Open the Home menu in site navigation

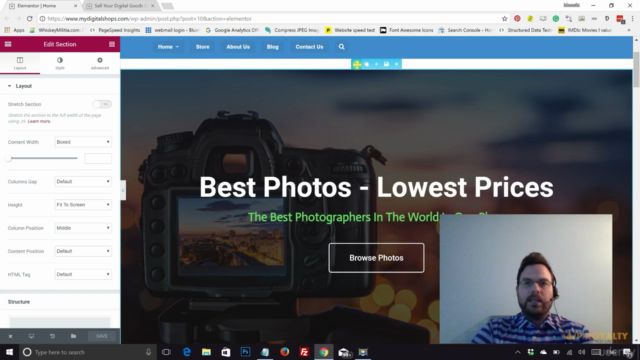point(168,47)
